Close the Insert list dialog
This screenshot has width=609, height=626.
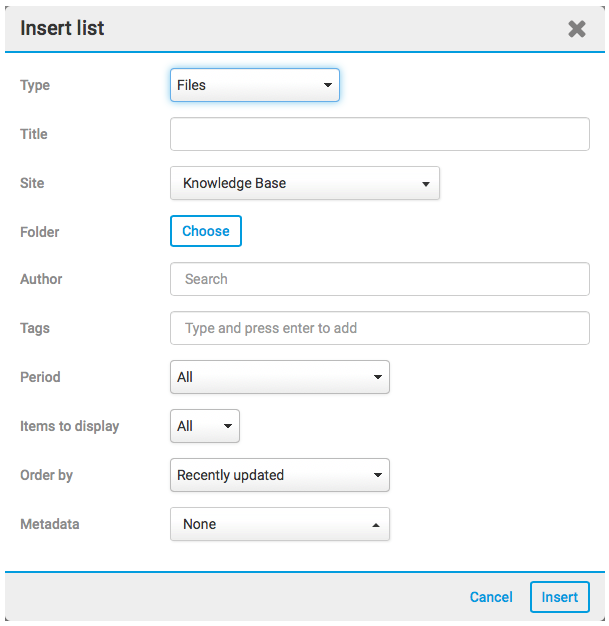click(x=577, y=29)
